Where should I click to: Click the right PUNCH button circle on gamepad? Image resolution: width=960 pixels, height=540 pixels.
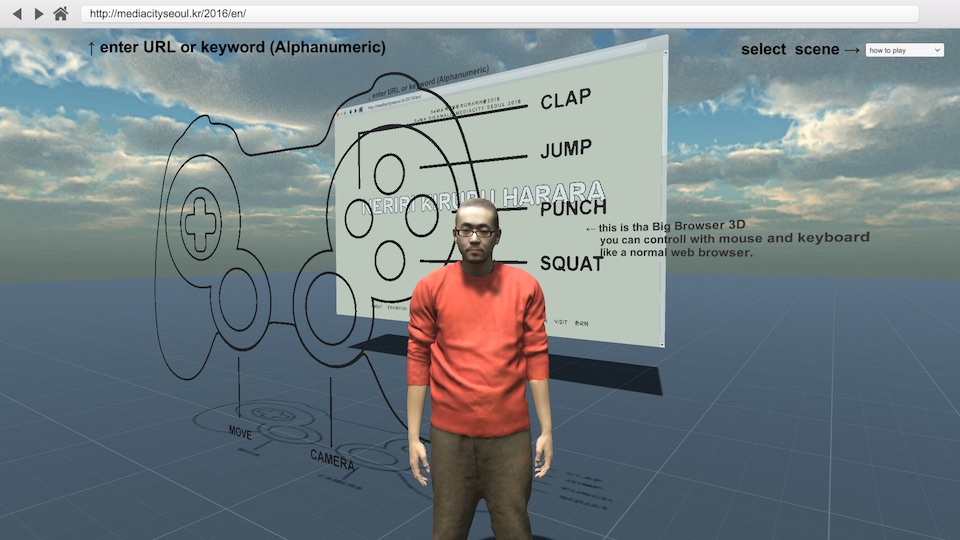422,217
